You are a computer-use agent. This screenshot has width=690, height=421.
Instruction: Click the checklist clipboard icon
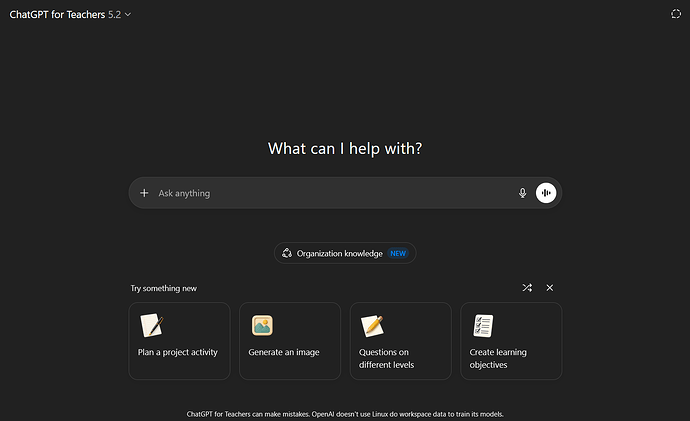(483, 325)
